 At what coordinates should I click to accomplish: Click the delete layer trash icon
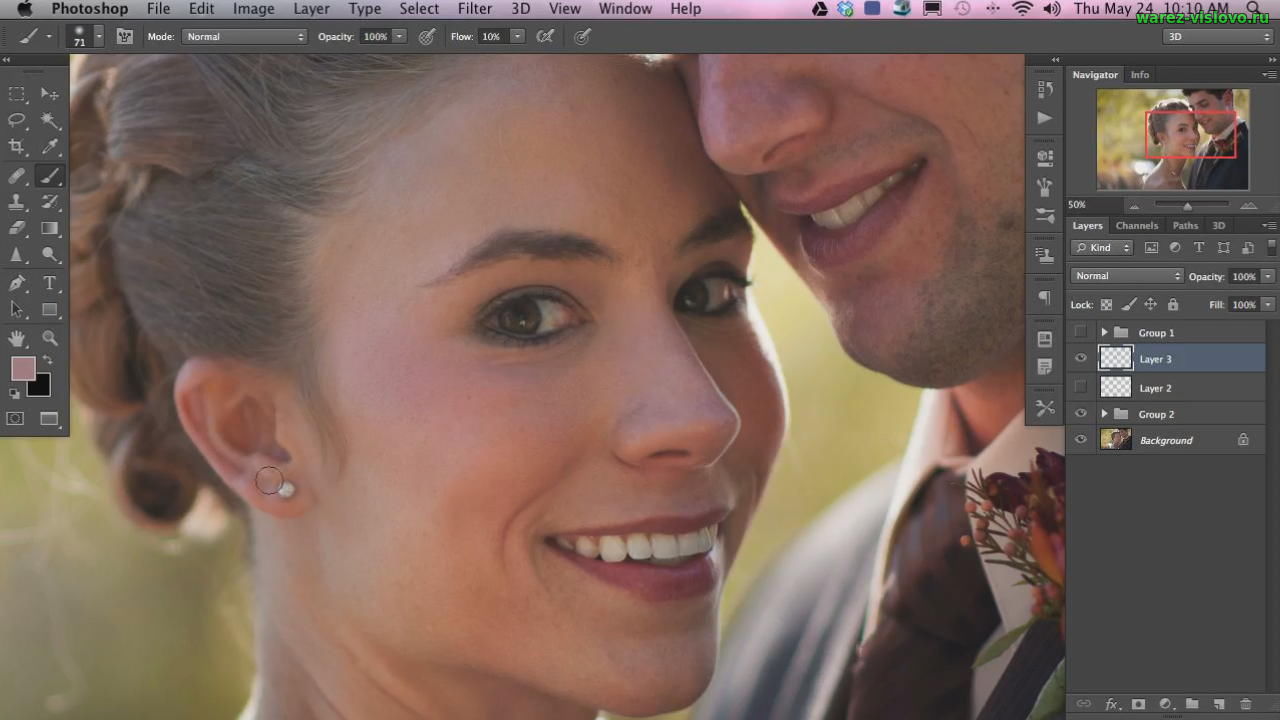[1245, 705]
